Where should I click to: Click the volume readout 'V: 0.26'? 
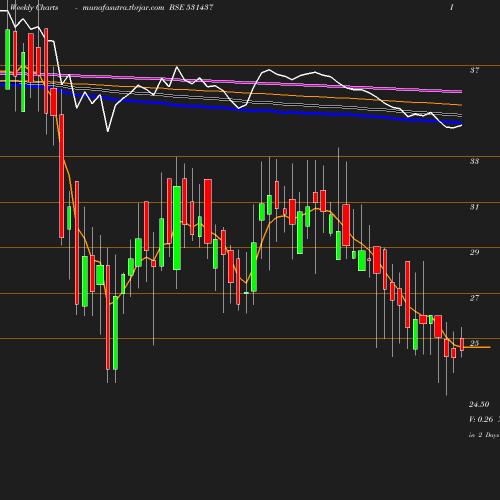pos(481,419)
